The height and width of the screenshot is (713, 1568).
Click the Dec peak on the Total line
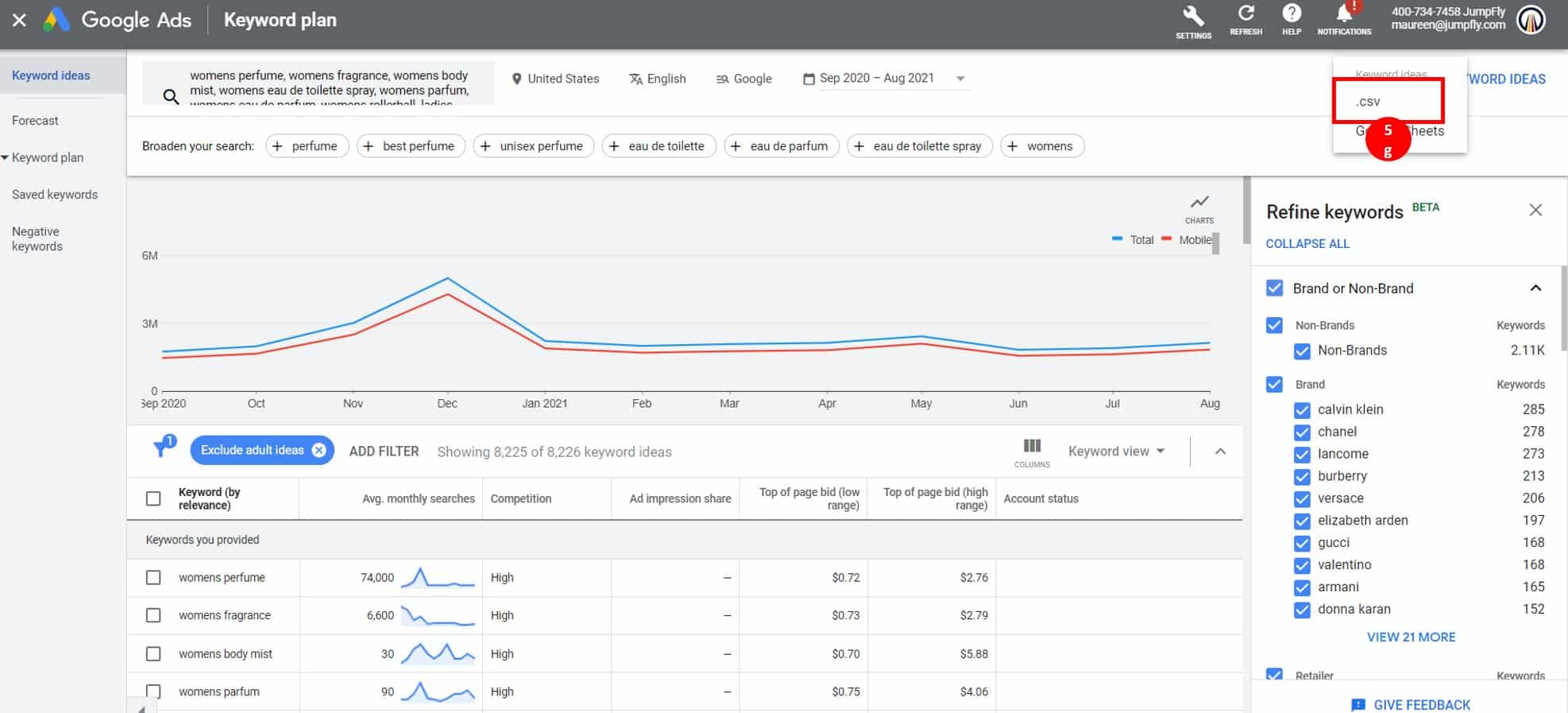(x=448, y=278)
